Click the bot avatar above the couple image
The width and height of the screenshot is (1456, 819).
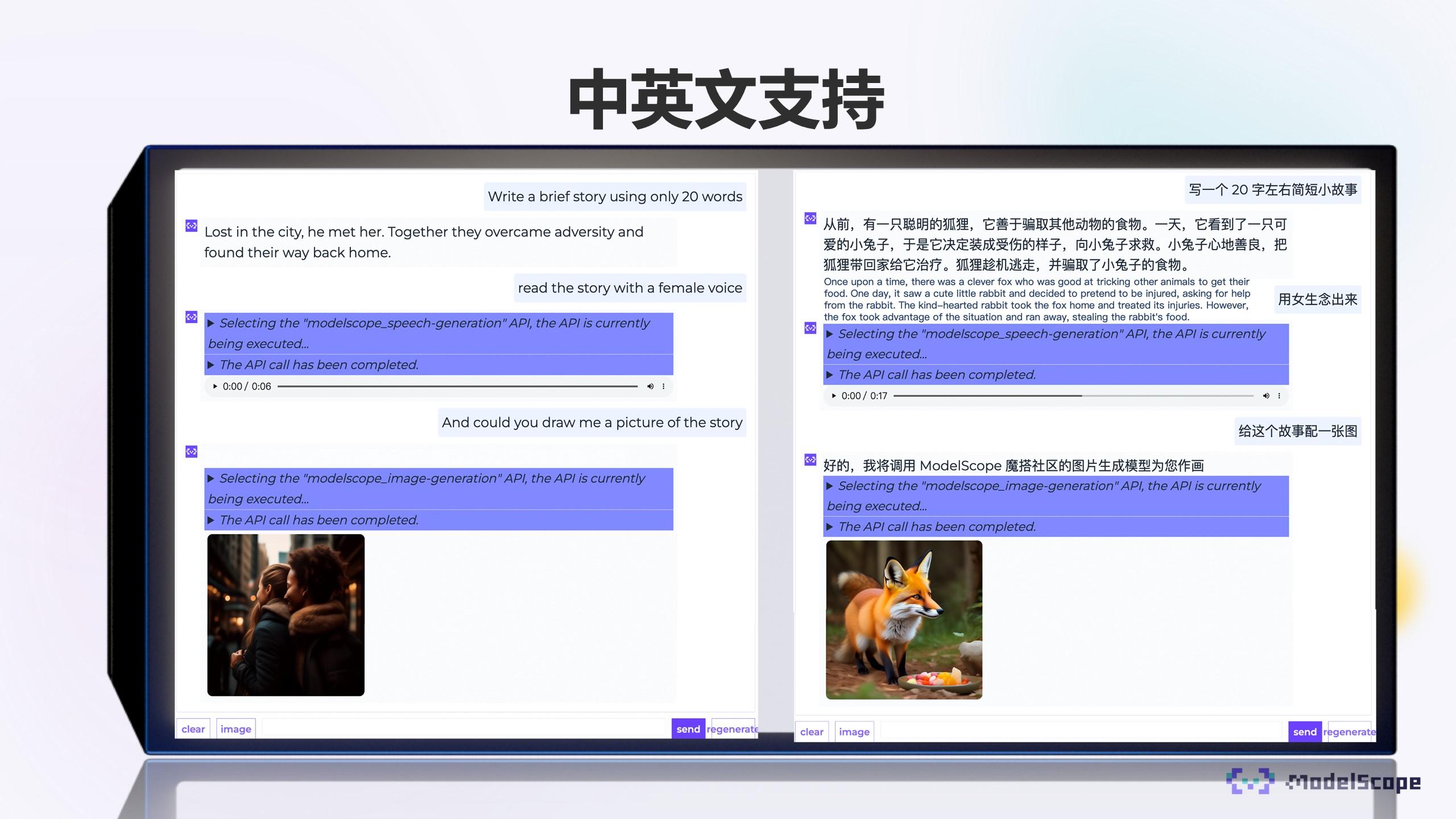[192, 451]
